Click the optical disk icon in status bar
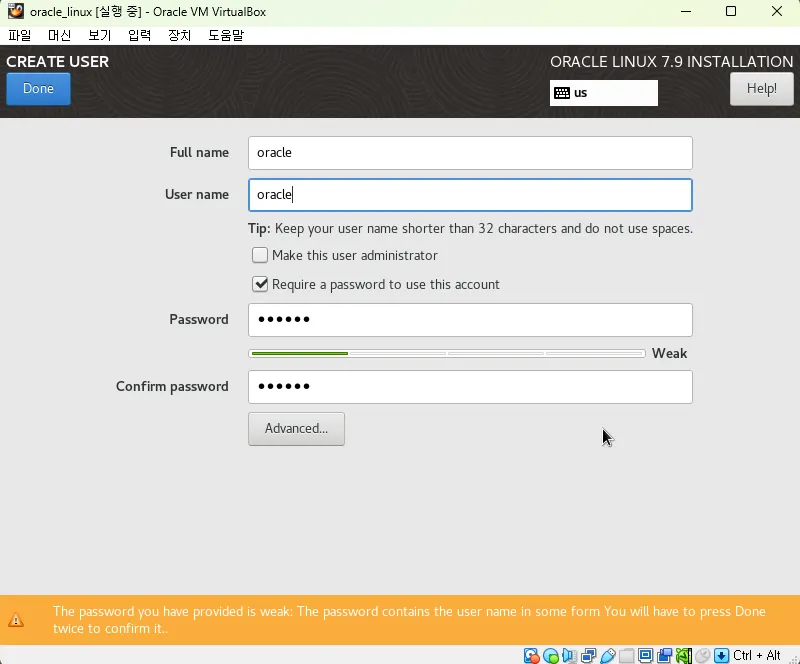This screenshot has height=664, width=800. tap(551, 655)
